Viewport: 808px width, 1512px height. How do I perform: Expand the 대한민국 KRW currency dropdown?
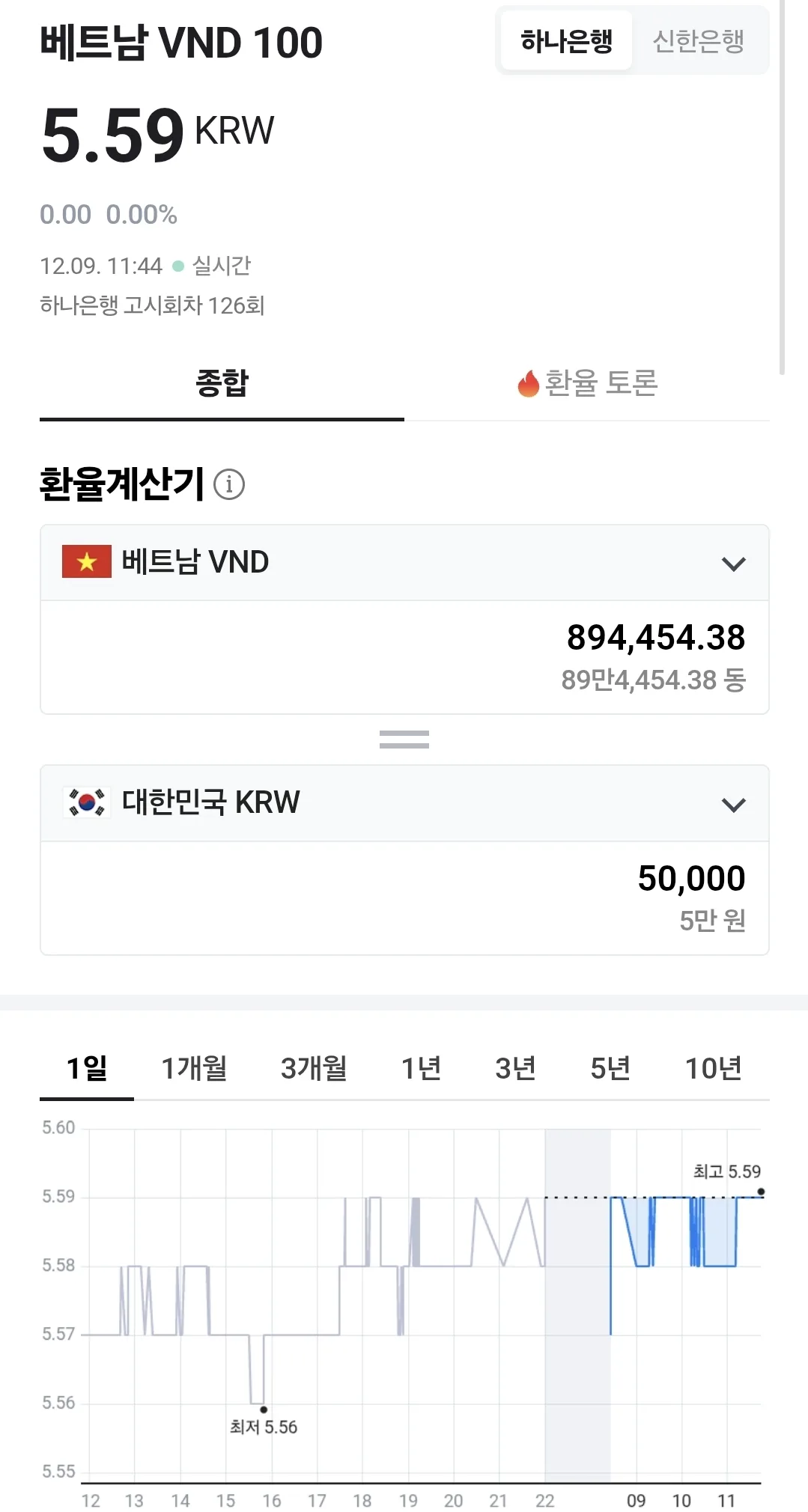tap(734, 805)
